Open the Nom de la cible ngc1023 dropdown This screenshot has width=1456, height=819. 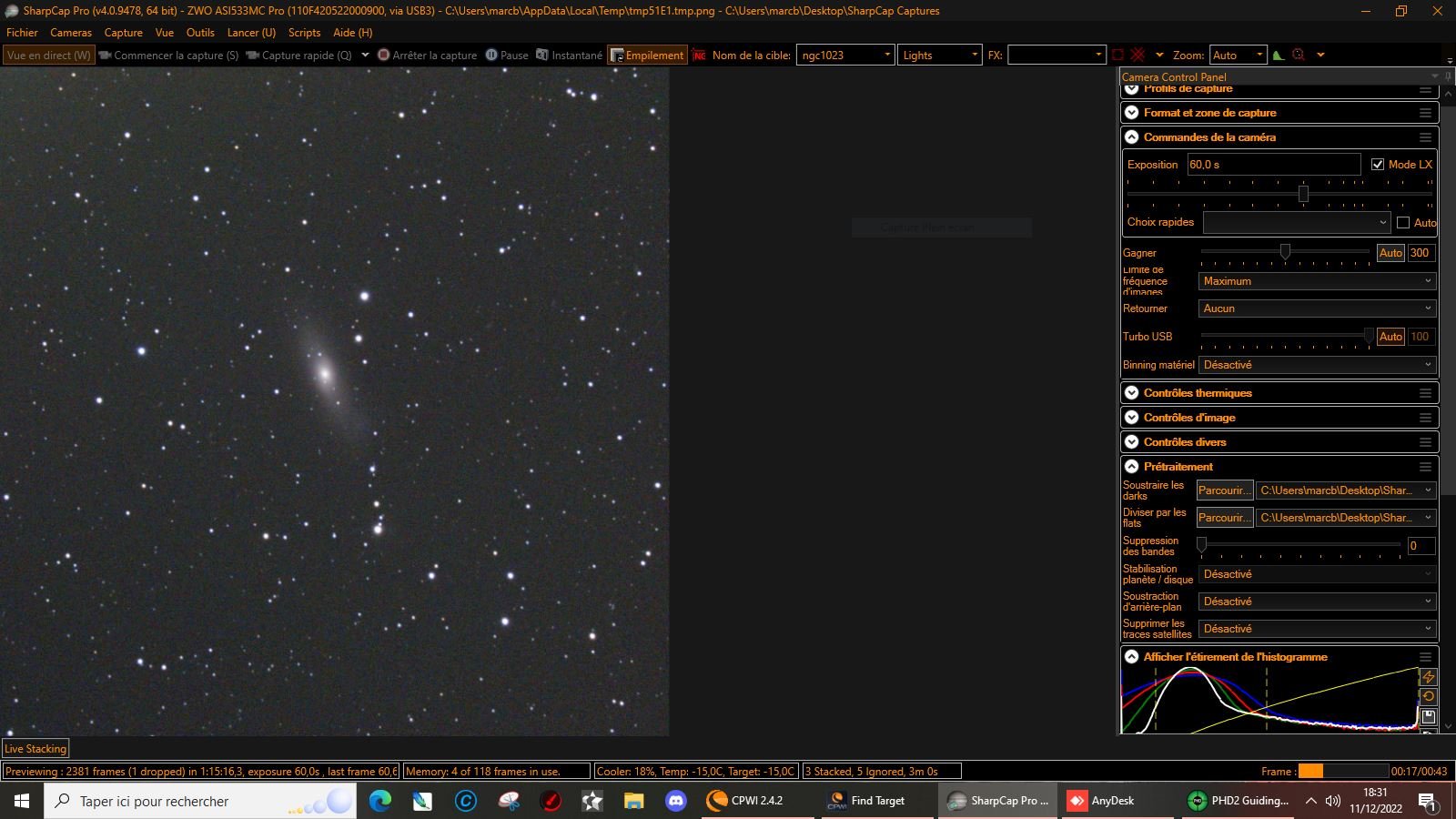click(846, 56)
